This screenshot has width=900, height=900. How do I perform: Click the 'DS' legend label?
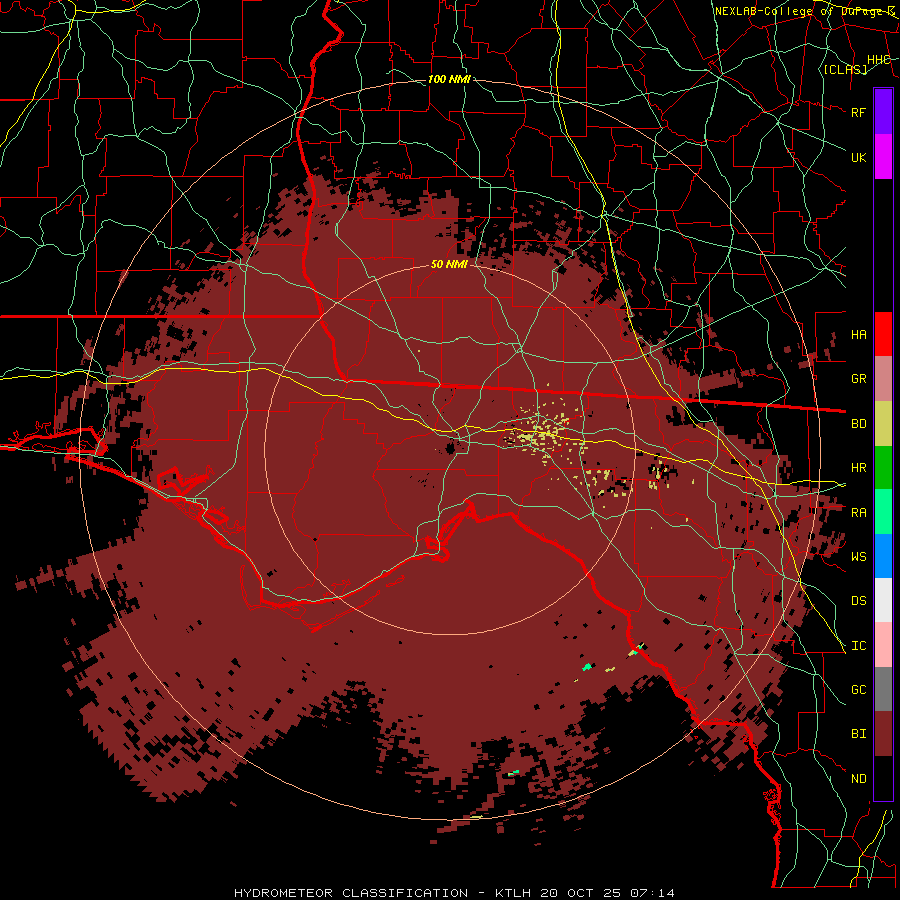point(858,601)
